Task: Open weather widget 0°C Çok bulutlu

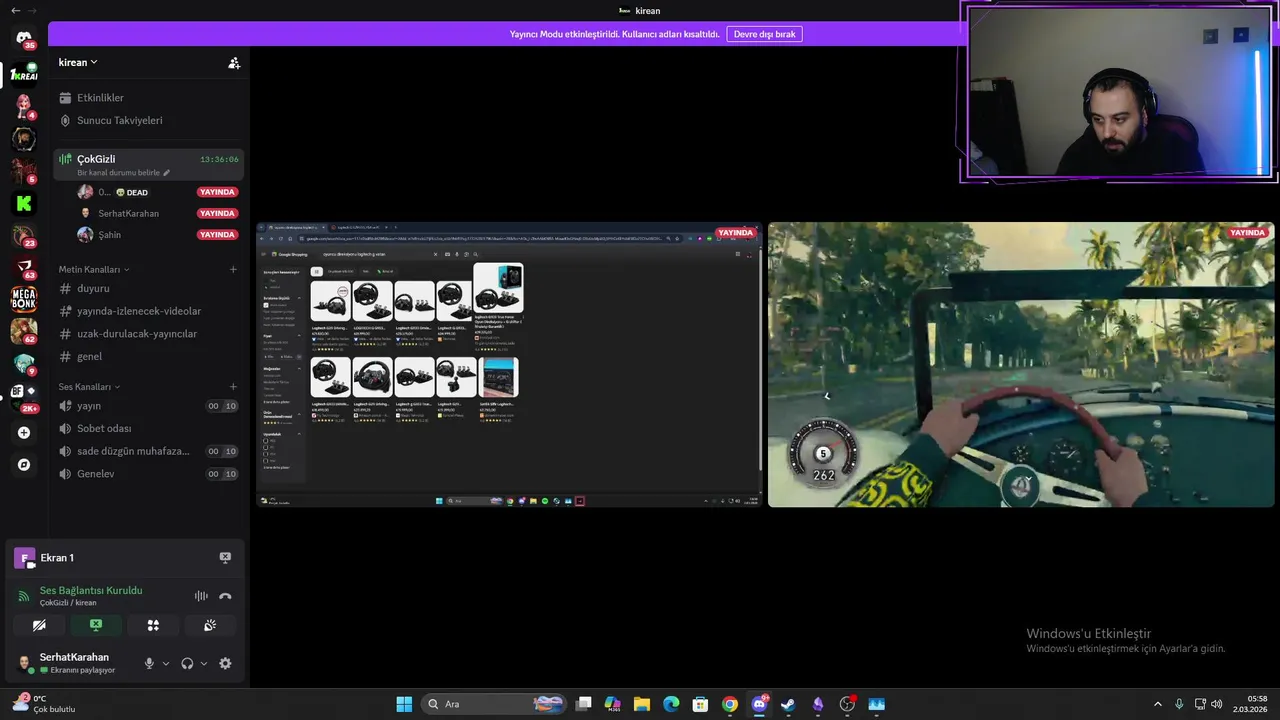Action: pyautogui.click(x=45, y=704)
